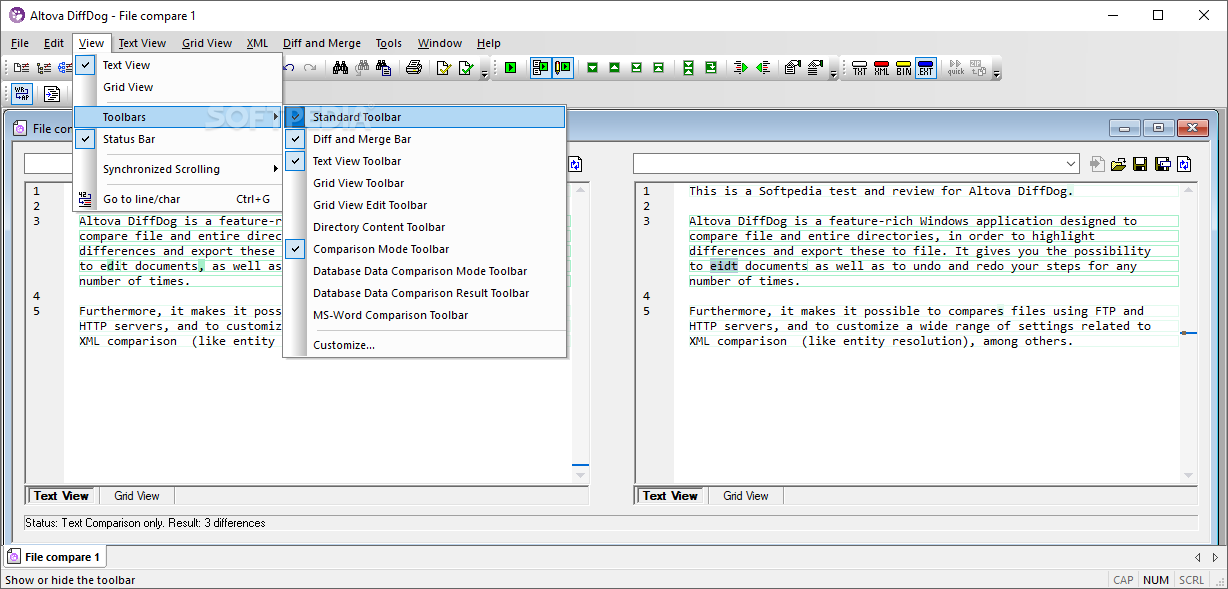Select the BIN comparison mode icon
Image resolution: width=1228 pixels, height=589 pixels.
click(904, 68)
